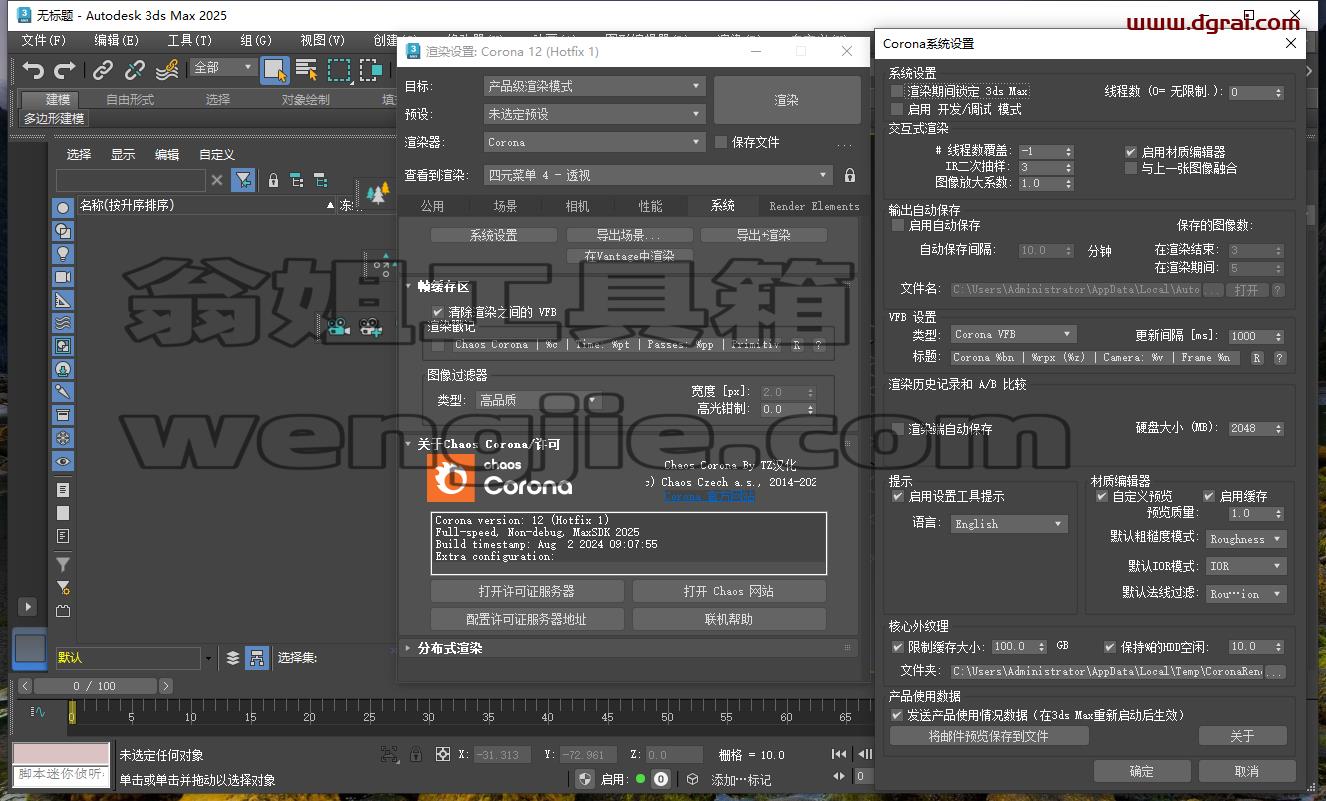The height and width of the screenshot is (801, 1326).
Task: Switch to the Render Elements tab
Action: point(814,206)
